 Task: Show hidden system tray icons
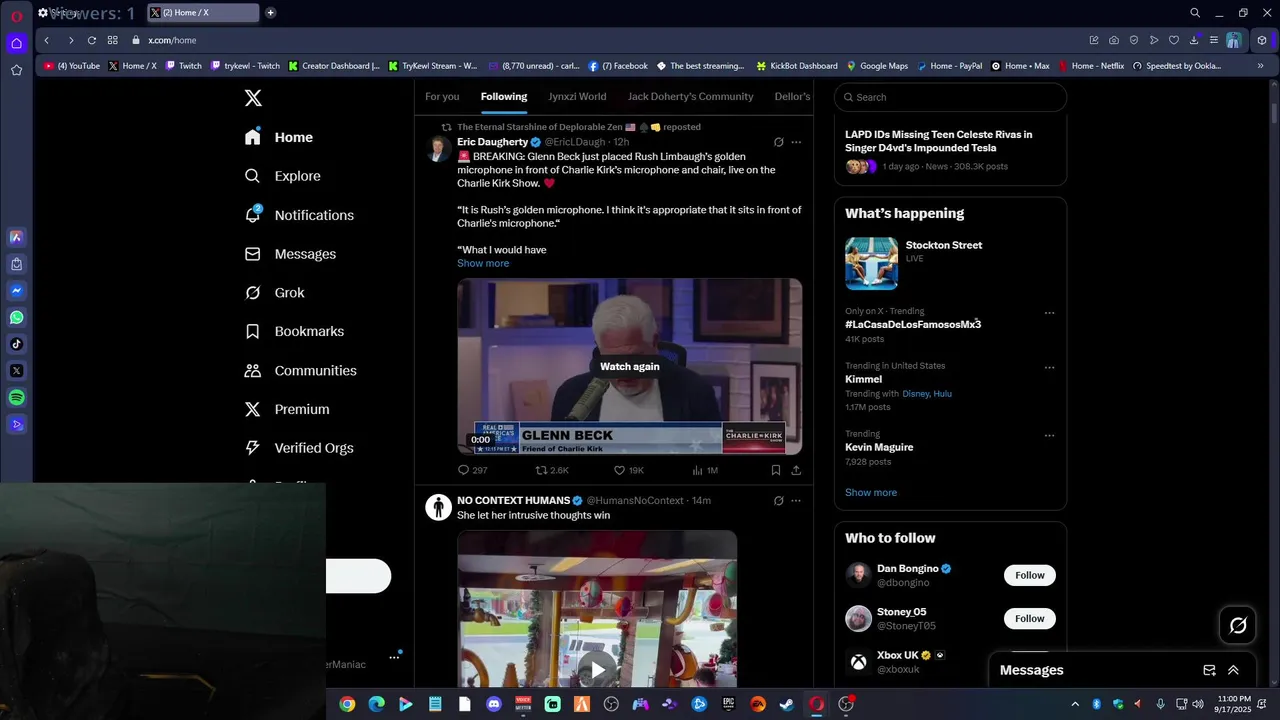[1075, 704]
